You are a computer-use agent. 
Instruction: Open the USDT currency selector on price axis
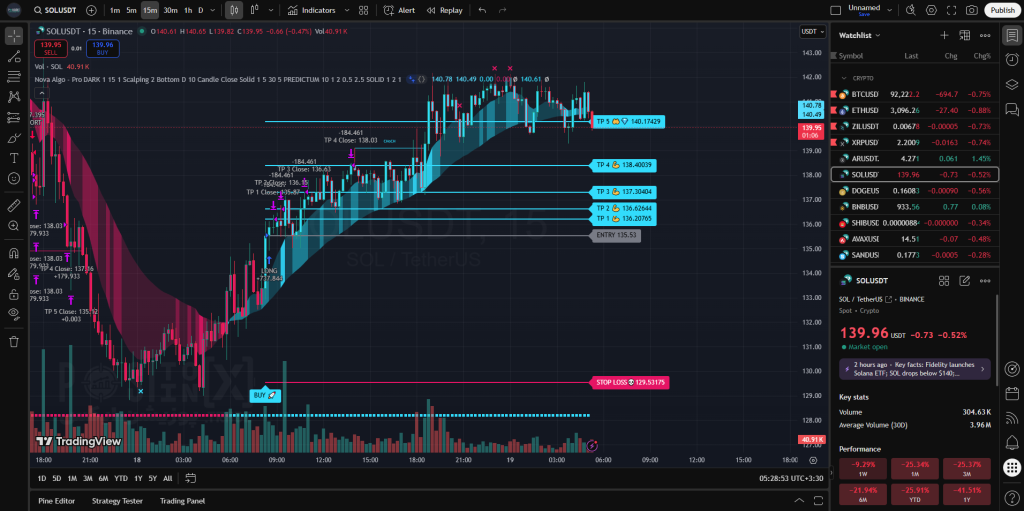pos(811,31)
